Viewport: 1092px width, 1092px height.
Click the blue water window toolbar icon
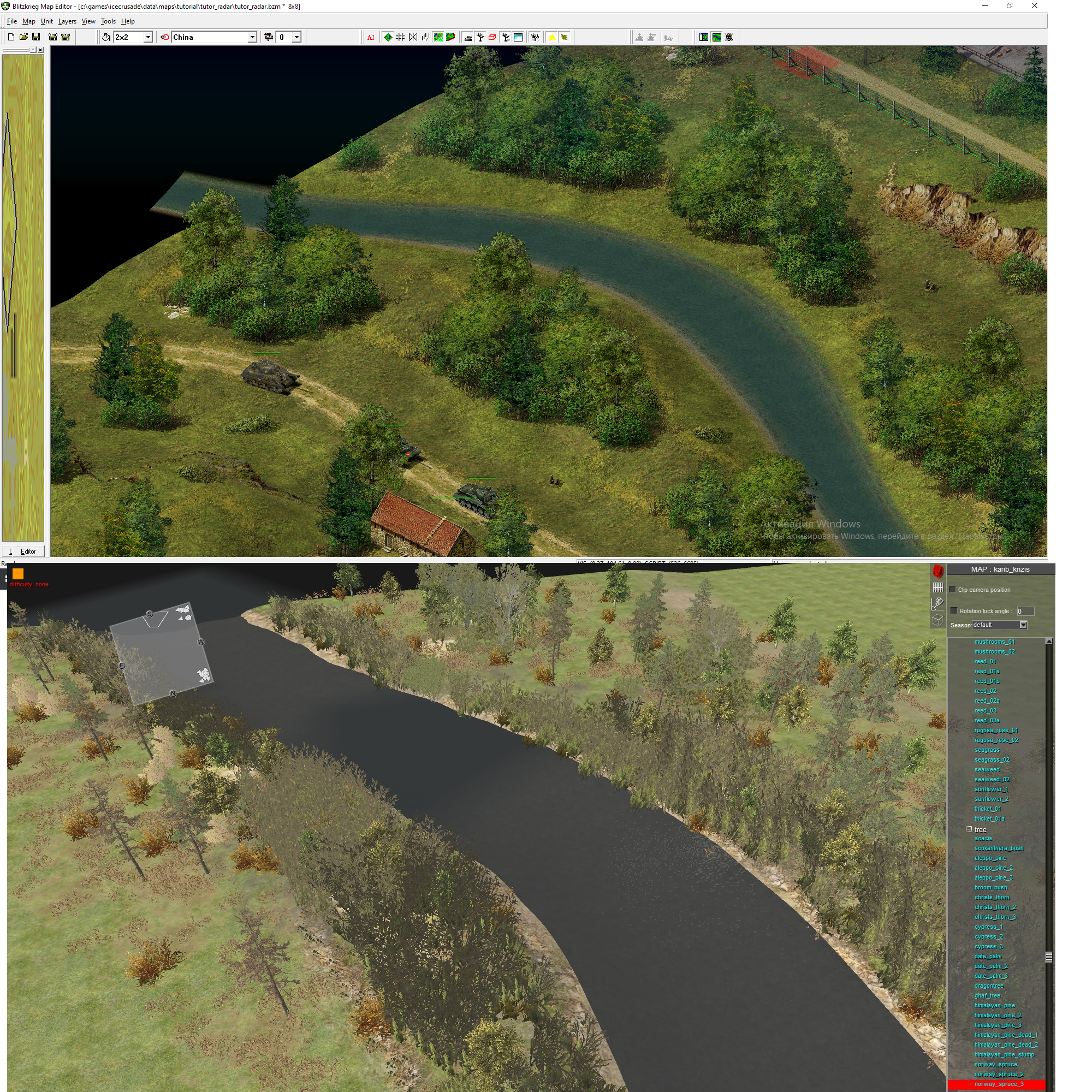[x=518, y=37]
